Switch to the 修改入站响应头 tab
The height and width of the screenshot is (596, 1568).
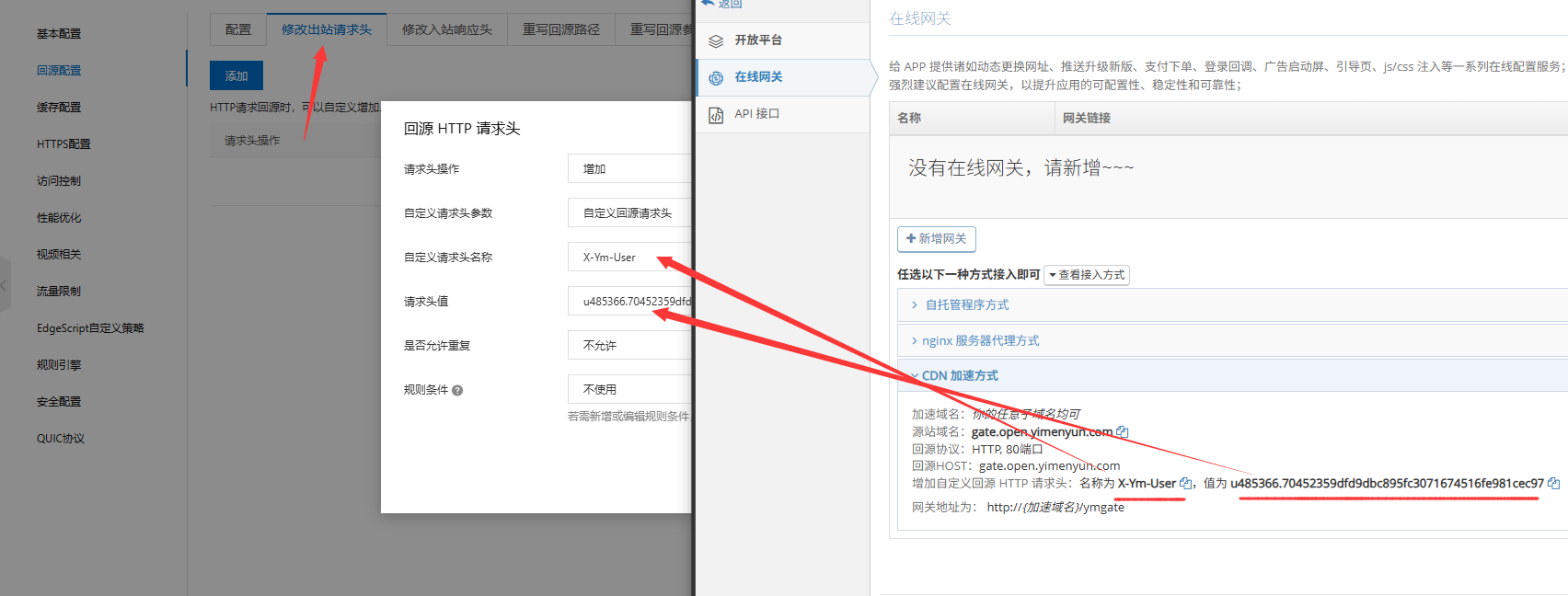click(446, 29)
